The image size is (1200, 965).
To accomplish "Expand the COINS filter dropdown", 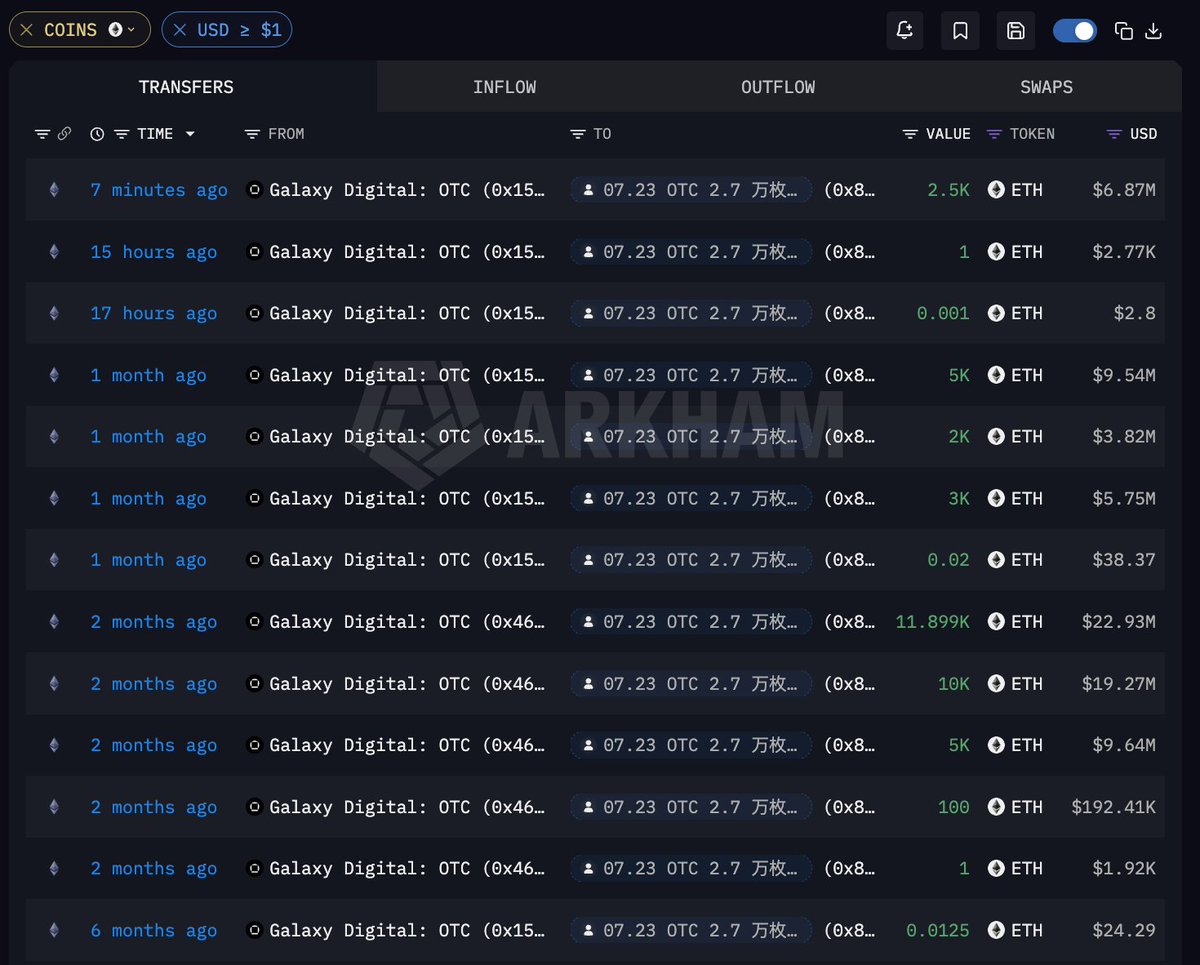I will [x=130, y=30].
